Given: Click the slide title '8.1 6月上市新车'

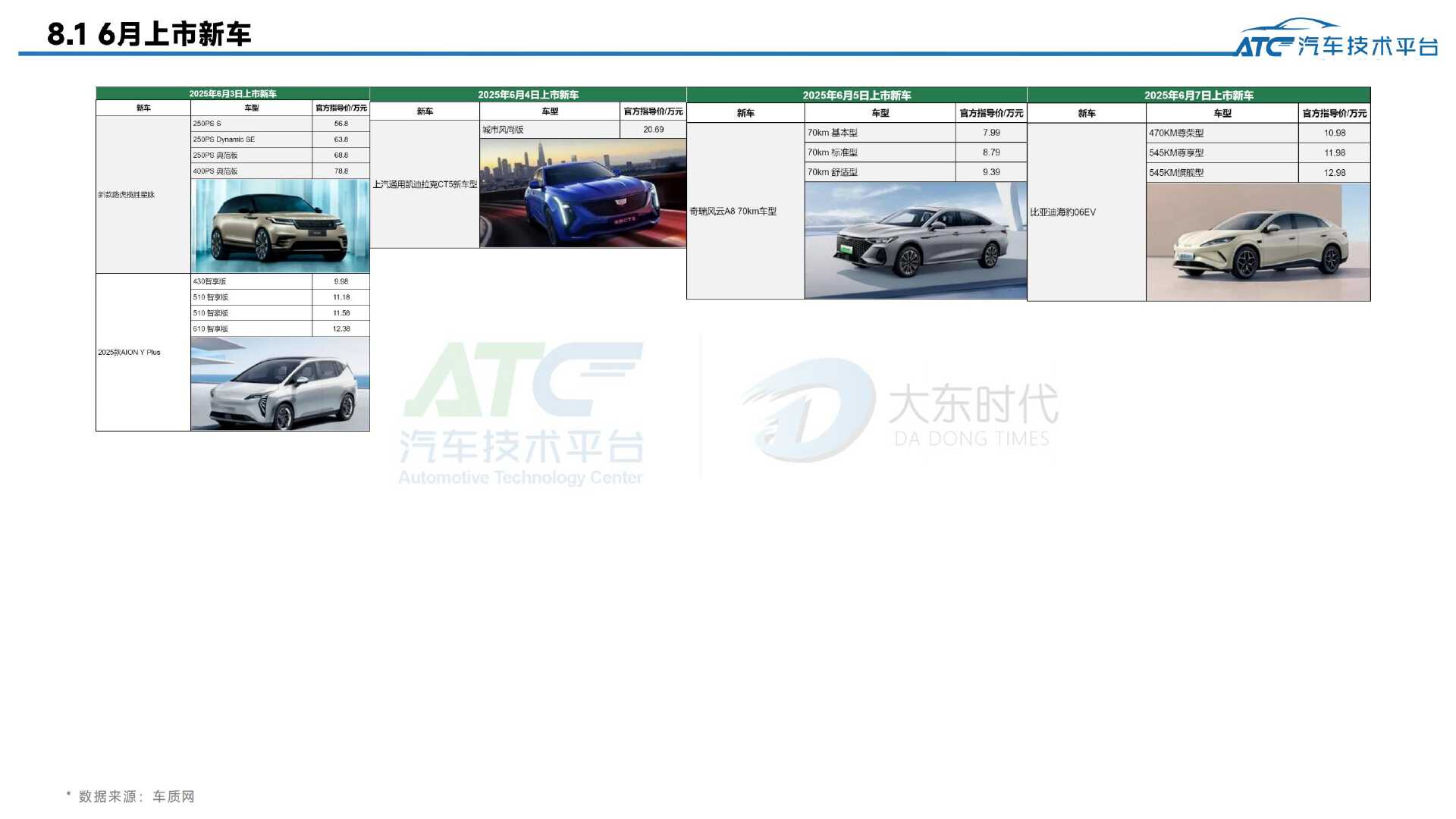Looking at the screenshot, I should click(x=149, y=34).
